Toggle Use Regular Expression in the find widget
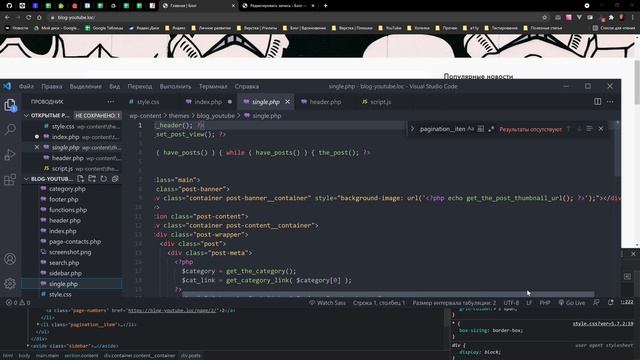The width and height of the screenshot is (640, 360). tap(491, 129)
